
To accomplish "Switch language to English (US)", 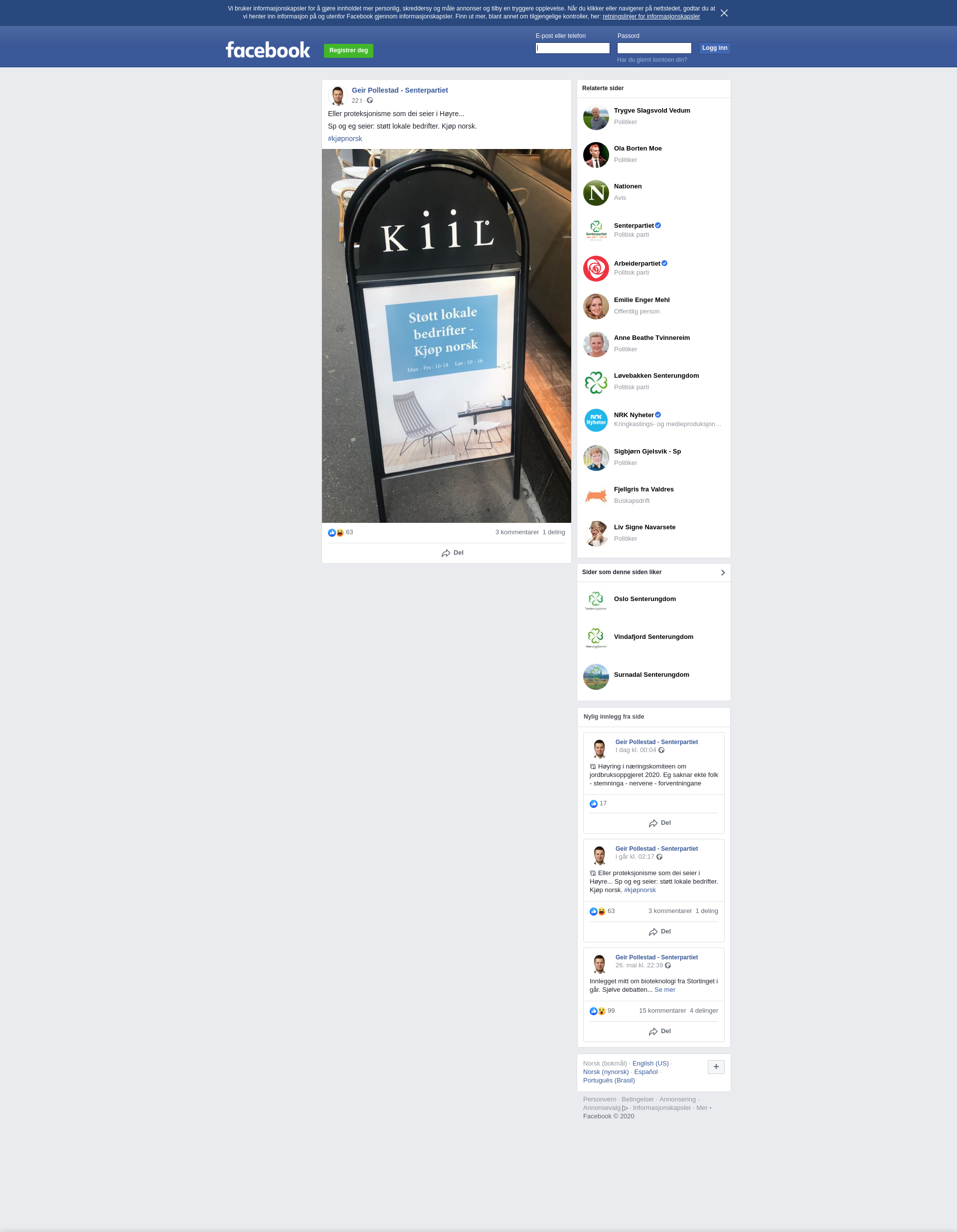I will click(650, 1064).
